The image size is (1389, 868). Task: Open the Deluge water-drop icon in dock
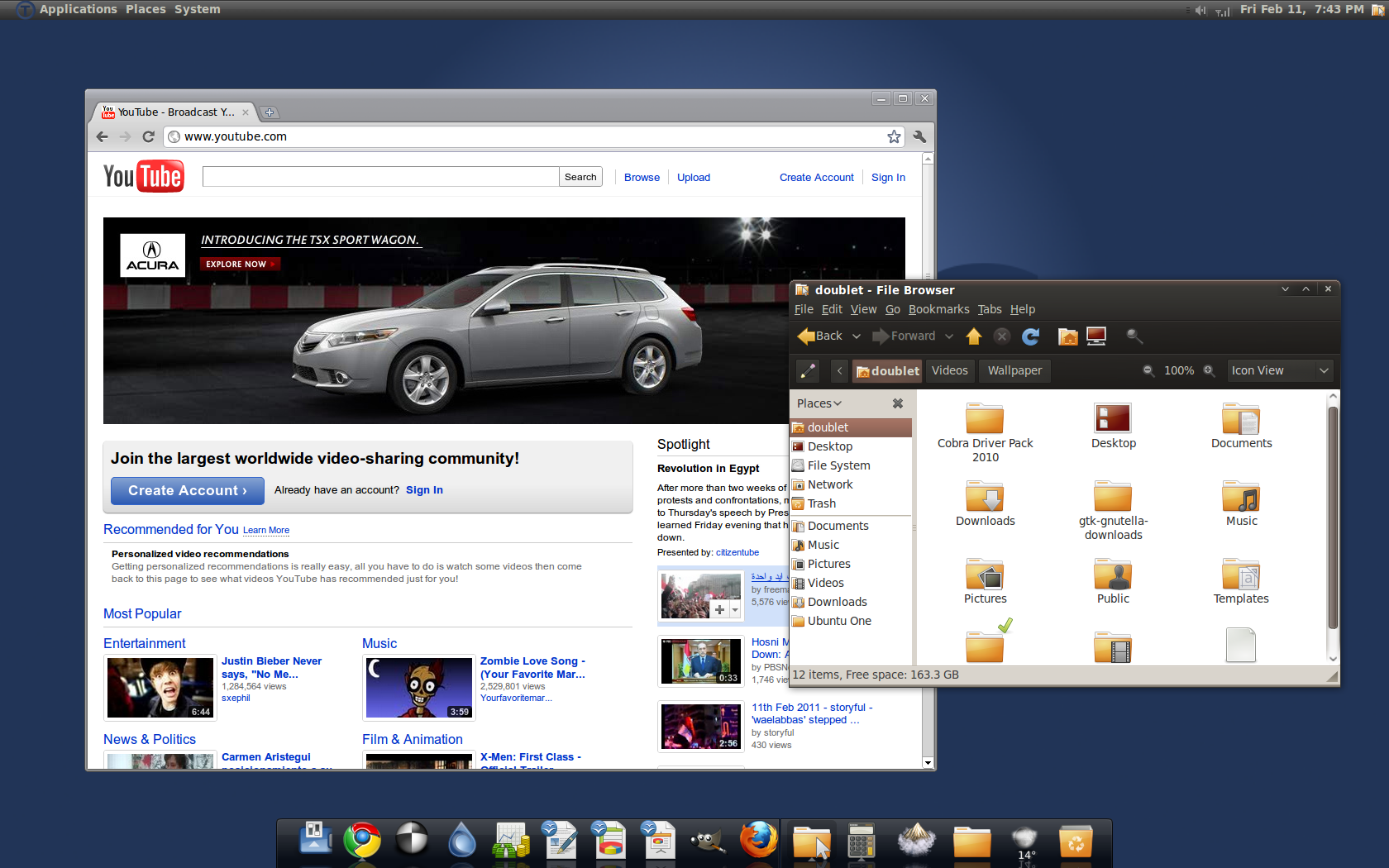[461, 840]
